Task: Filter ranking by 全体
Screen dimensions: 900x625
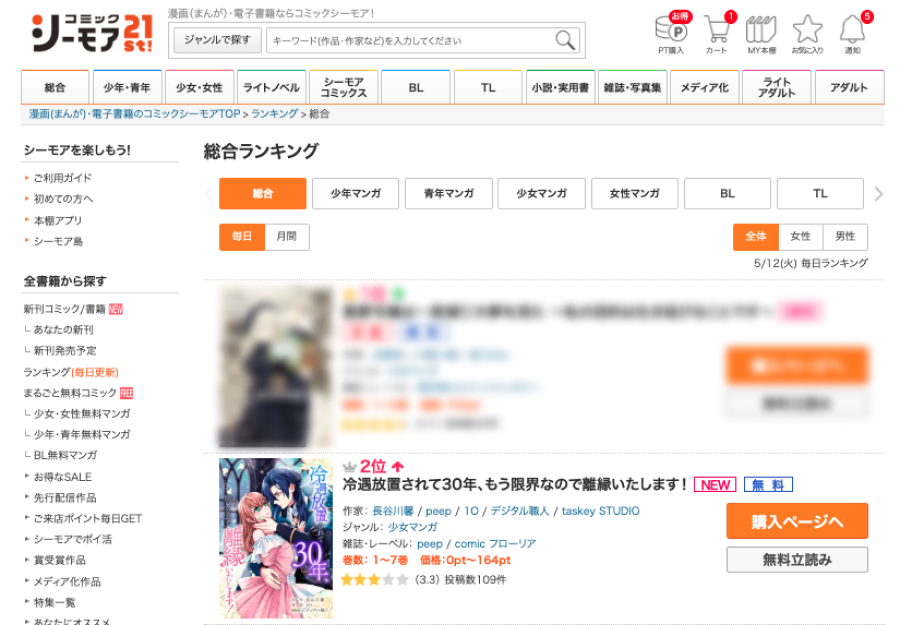Action: 755,236
